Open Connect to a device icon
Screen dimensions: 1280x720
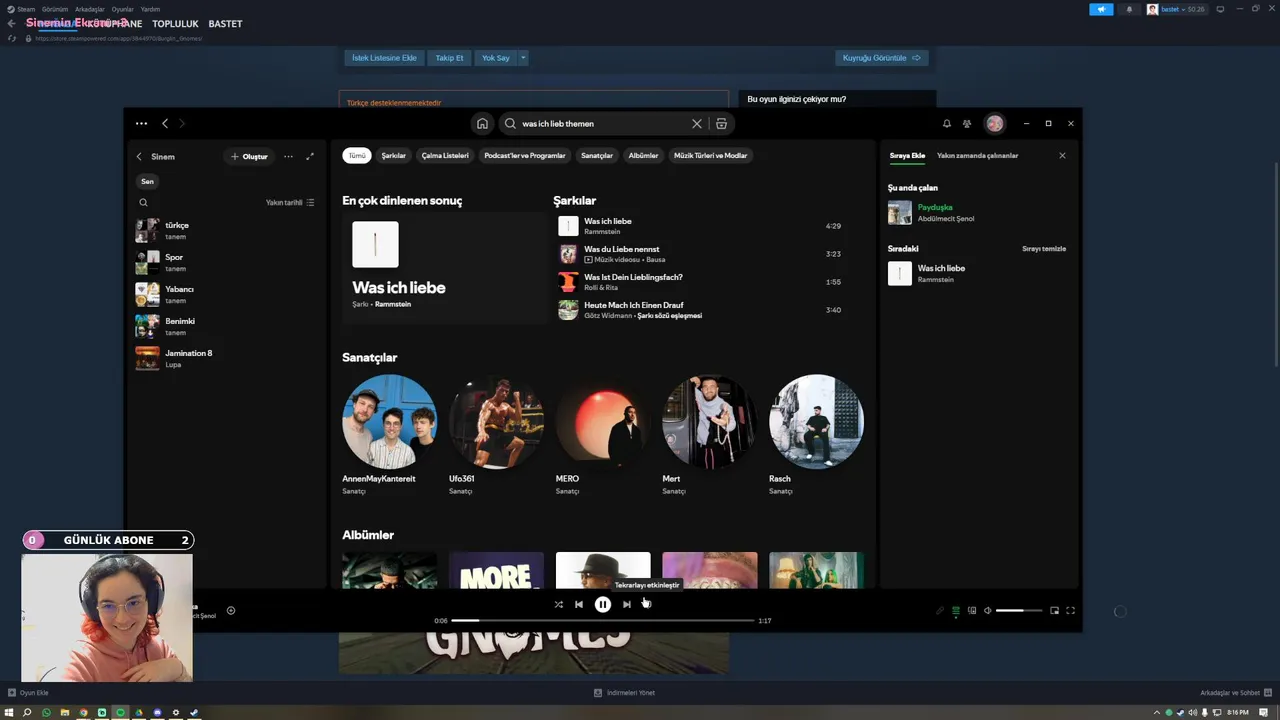(x=971, y=611)
